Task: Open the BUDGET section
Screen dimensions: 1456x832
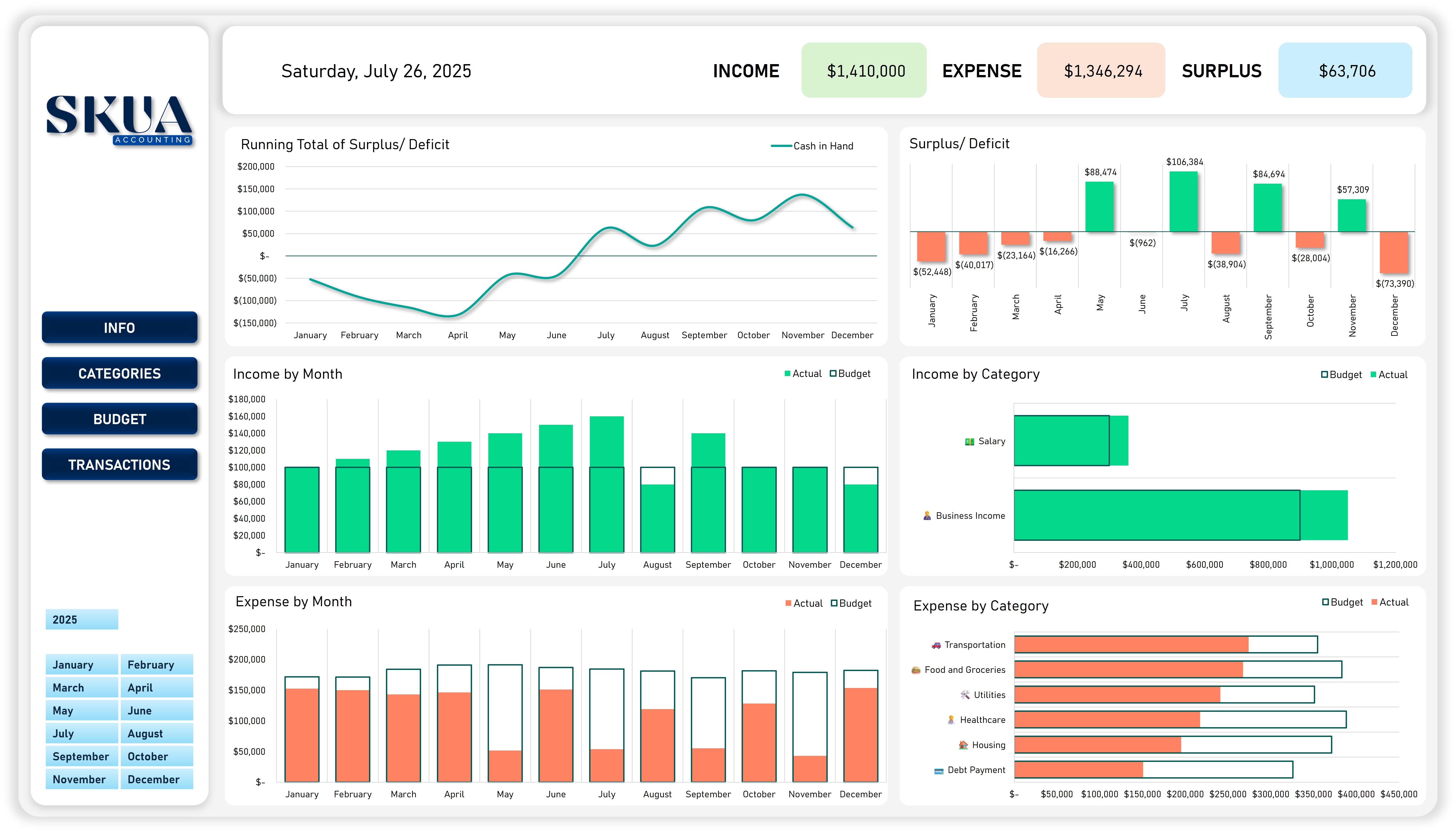Action: point(119,419)
